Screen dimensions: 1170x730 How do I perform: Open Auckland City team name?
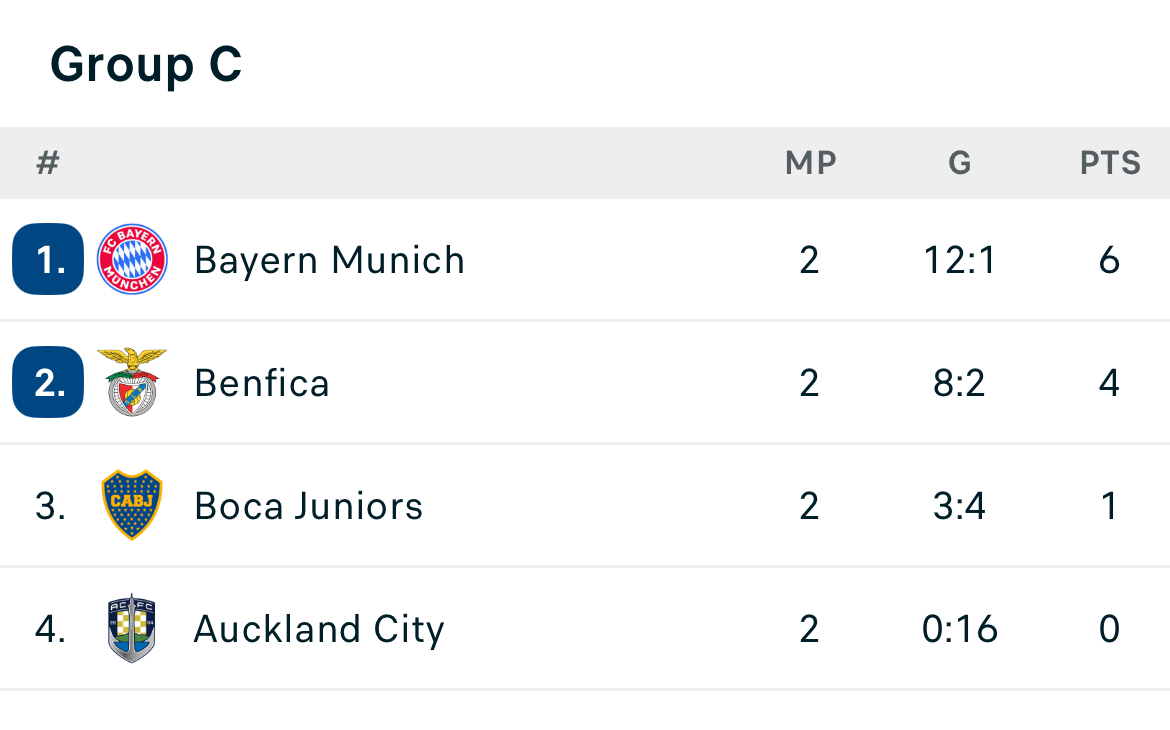coord(319,629)
